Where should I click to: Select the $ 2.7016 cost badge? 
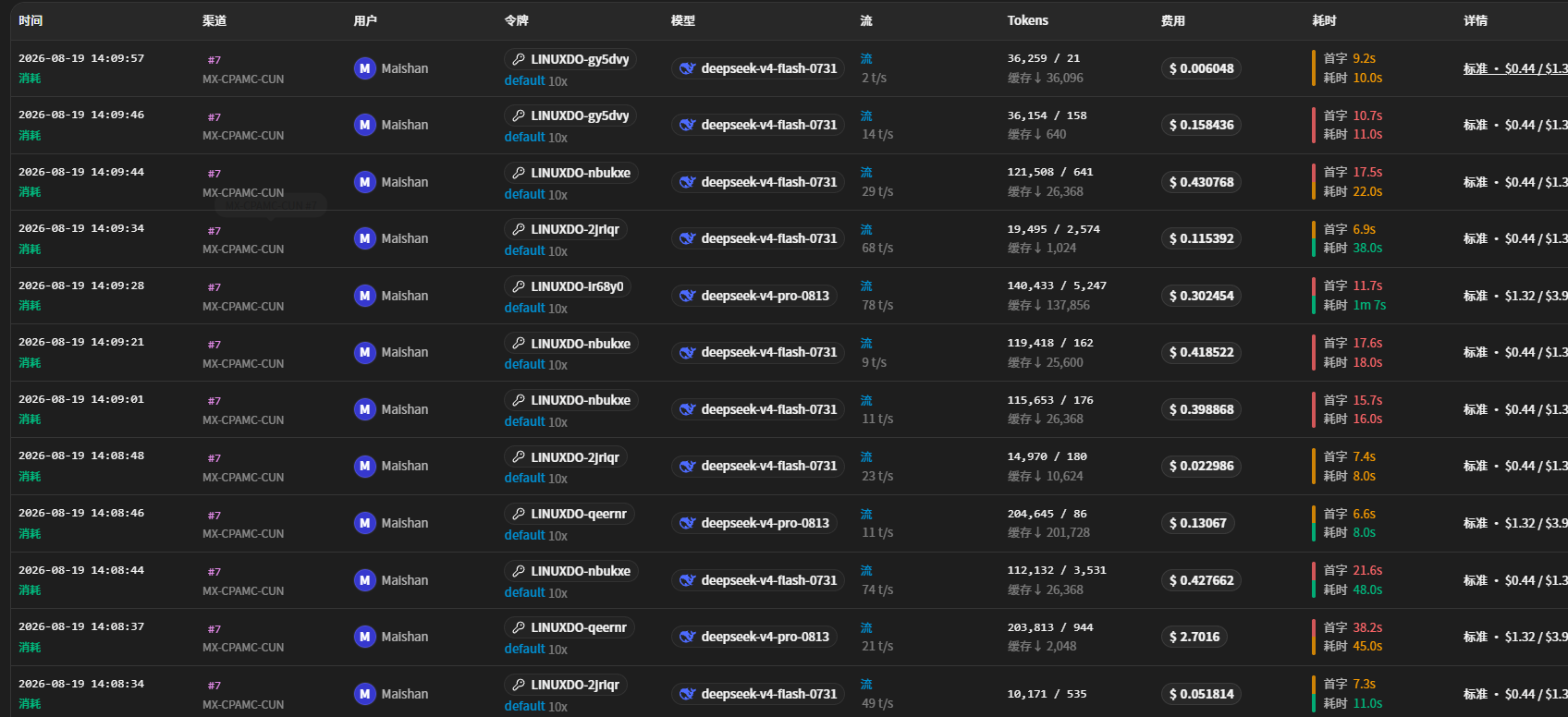1194,637
